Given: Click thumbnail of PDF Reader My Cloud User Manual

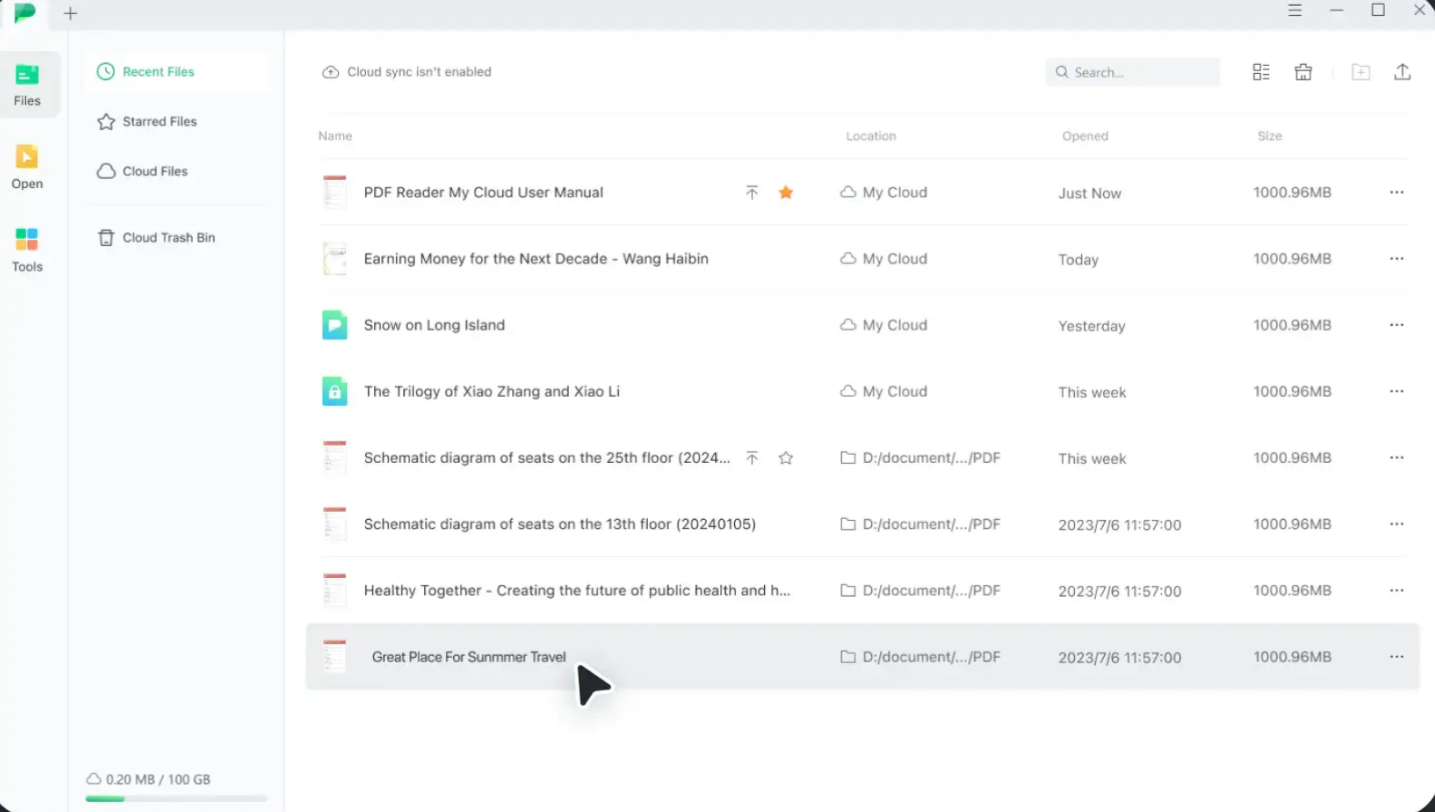Looking at the screenshot, I should pos(335,192).
